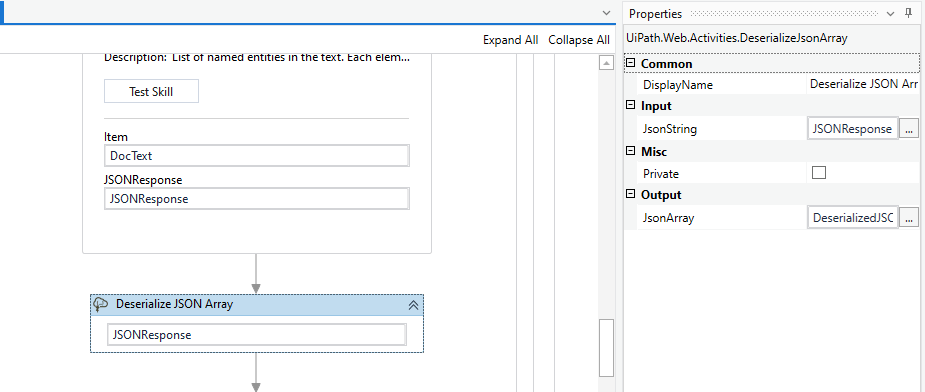Click the JsonString property value field

(852, 129)
